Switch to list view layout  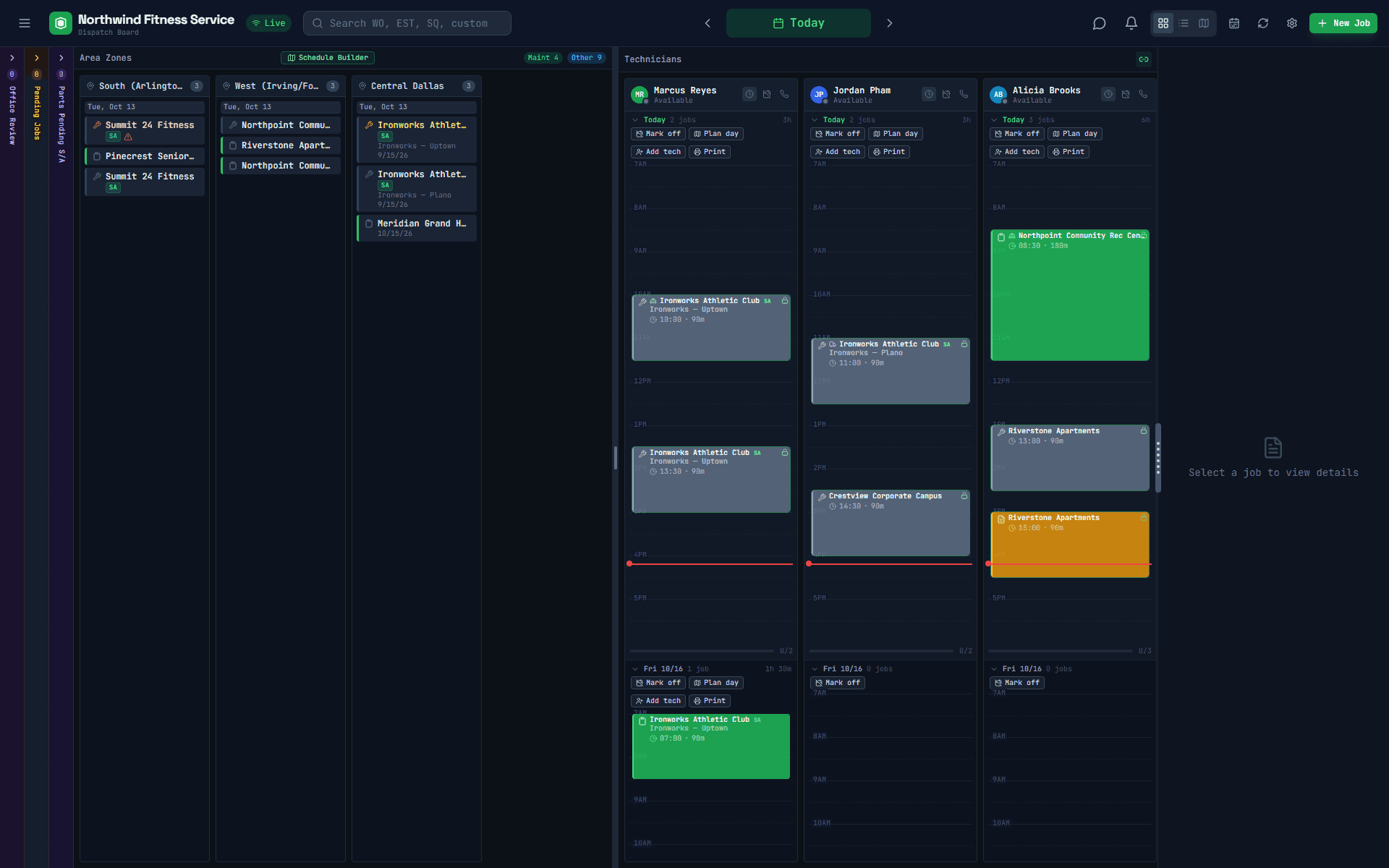pyautogui.click(x=1184, y=23)
